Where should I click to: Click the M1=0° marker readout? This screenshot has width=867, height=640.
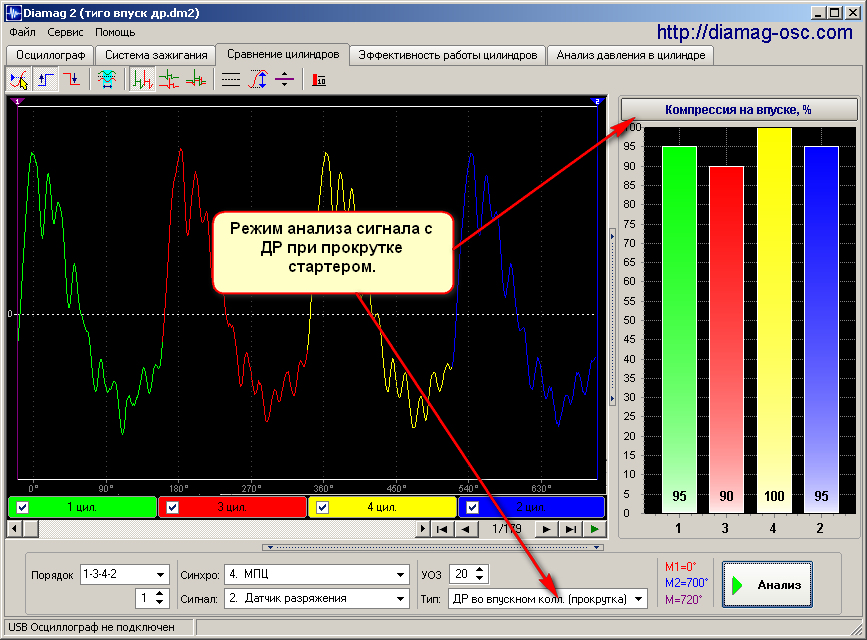681,567
